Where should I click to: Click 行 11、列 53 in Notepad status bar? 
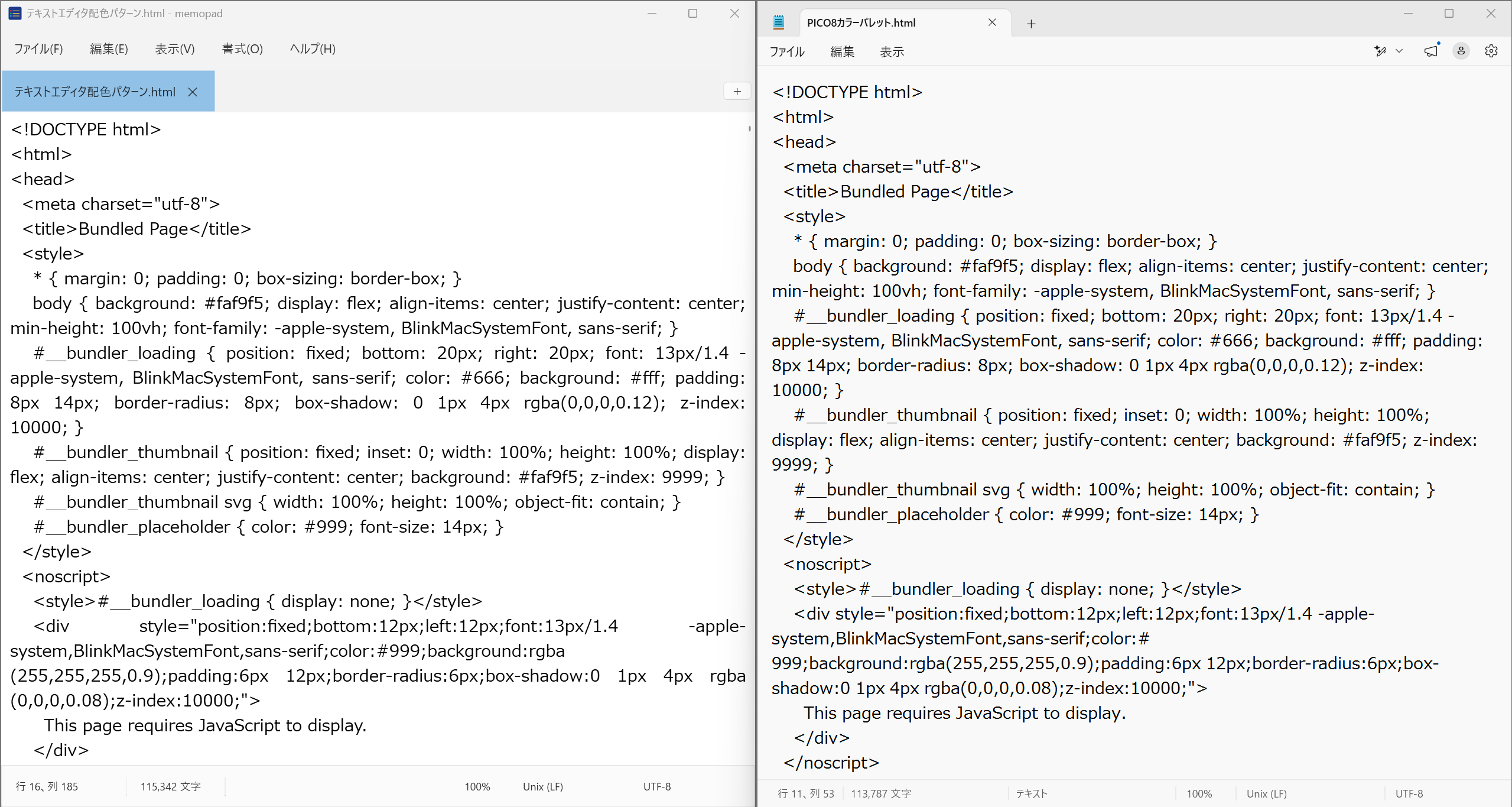[x=806, y=793]
